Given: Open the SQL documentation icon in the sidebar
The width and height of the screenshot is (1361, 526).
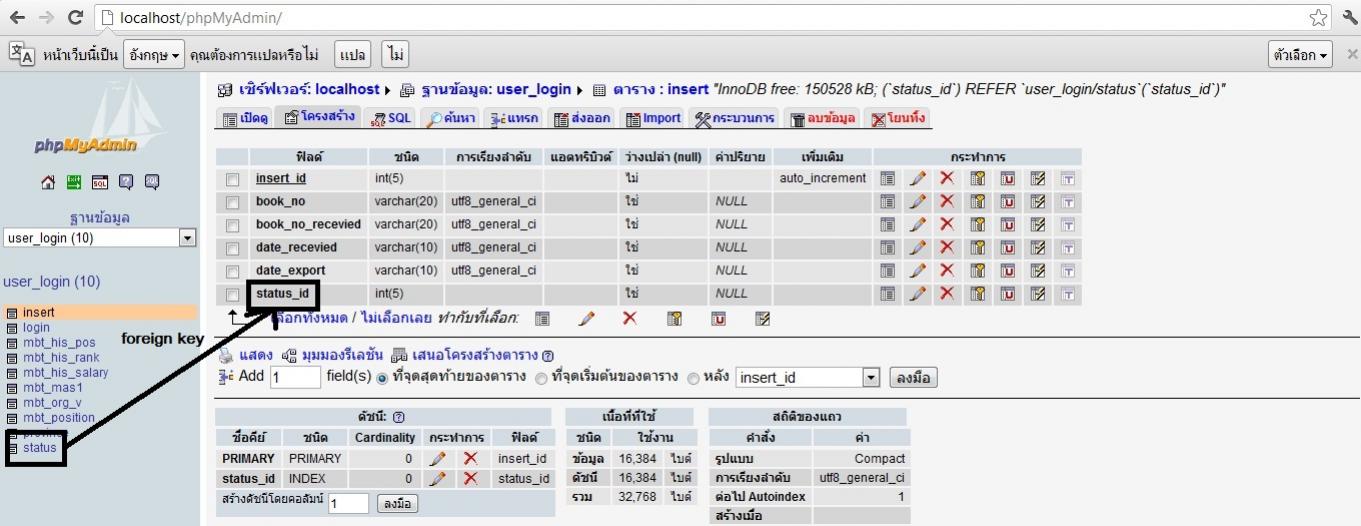Looking at the screenshot, I should (x=151, y=183).
